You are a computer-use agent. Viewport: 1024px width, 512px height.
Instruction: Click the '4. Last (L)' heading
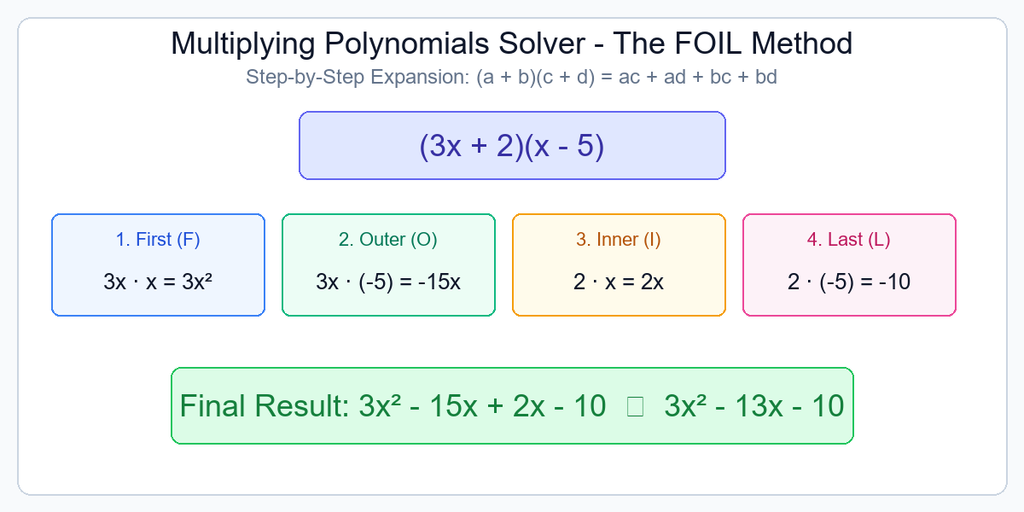pos(849,240)
